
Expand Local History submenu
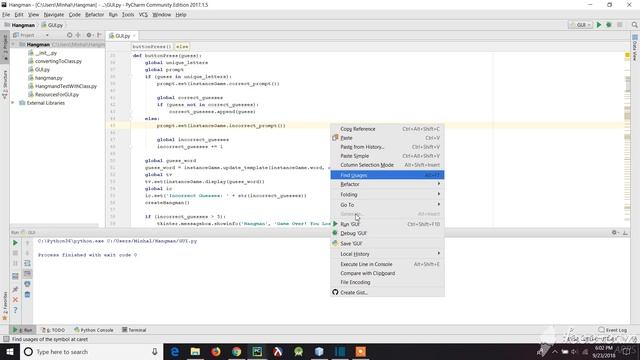[387, 254]
